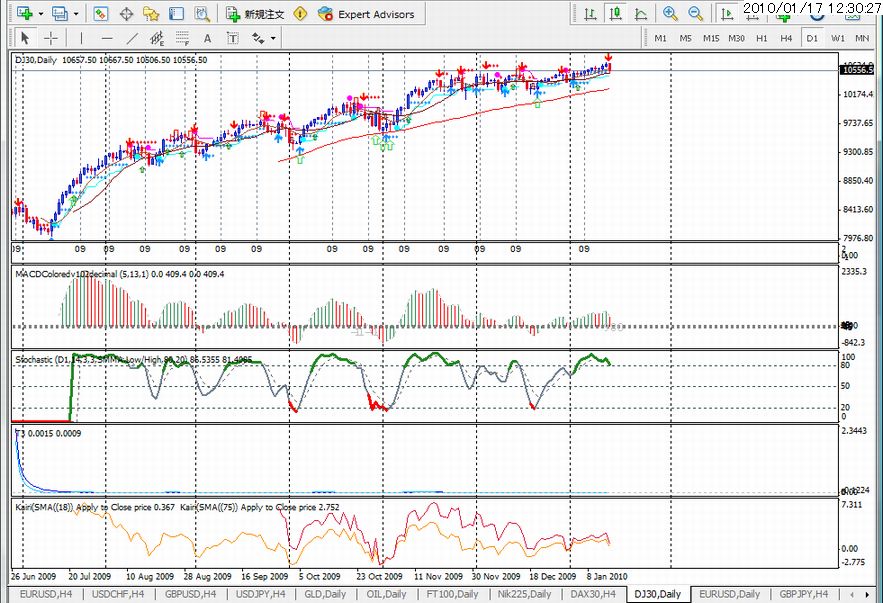Screen dimensions: 883x603
Task: Switch to EURUSD,Daily chart tab
Action: click(x=730, y=594)
